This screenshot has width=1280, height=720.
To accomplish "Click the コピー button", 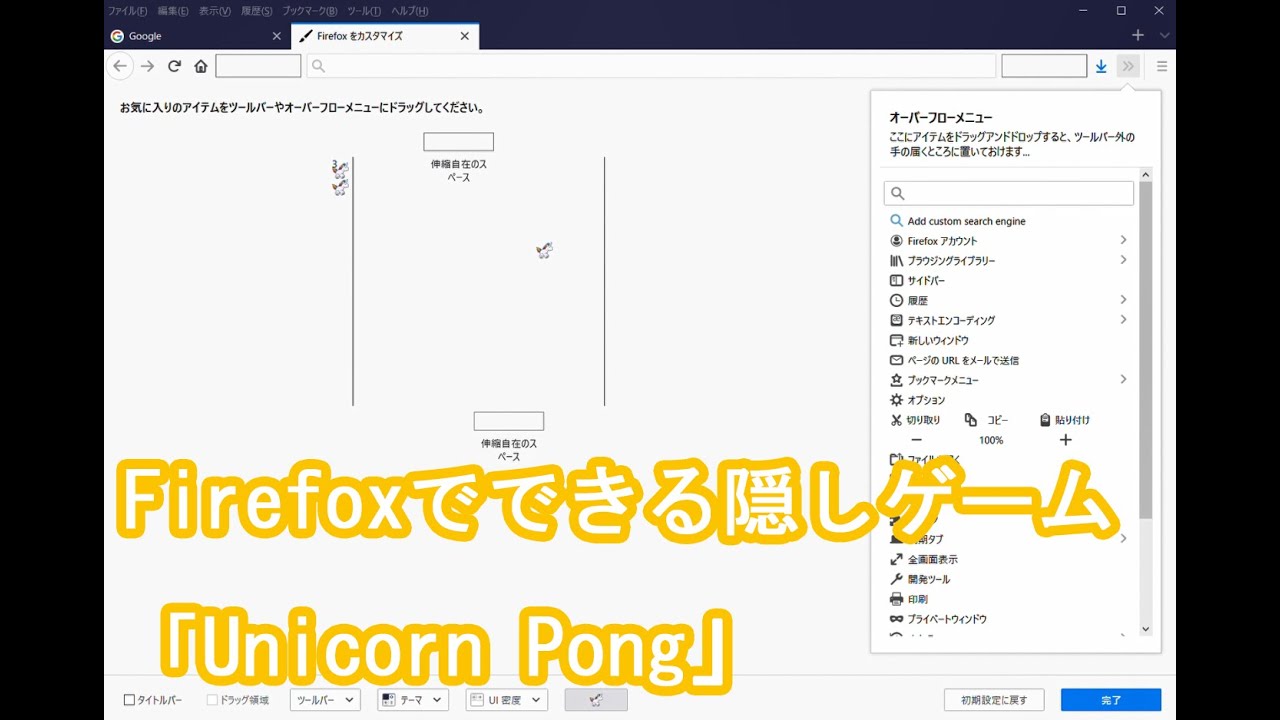I will (x=987, y=420).
